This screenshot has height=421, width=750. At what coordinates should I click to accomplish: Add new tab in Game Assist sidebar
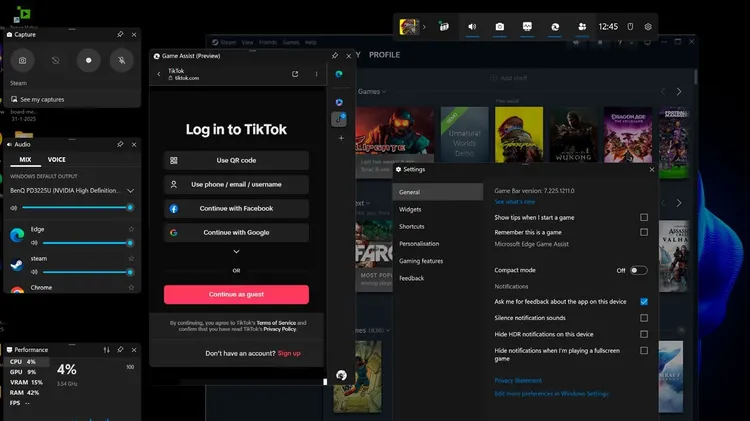coord(341,138)
